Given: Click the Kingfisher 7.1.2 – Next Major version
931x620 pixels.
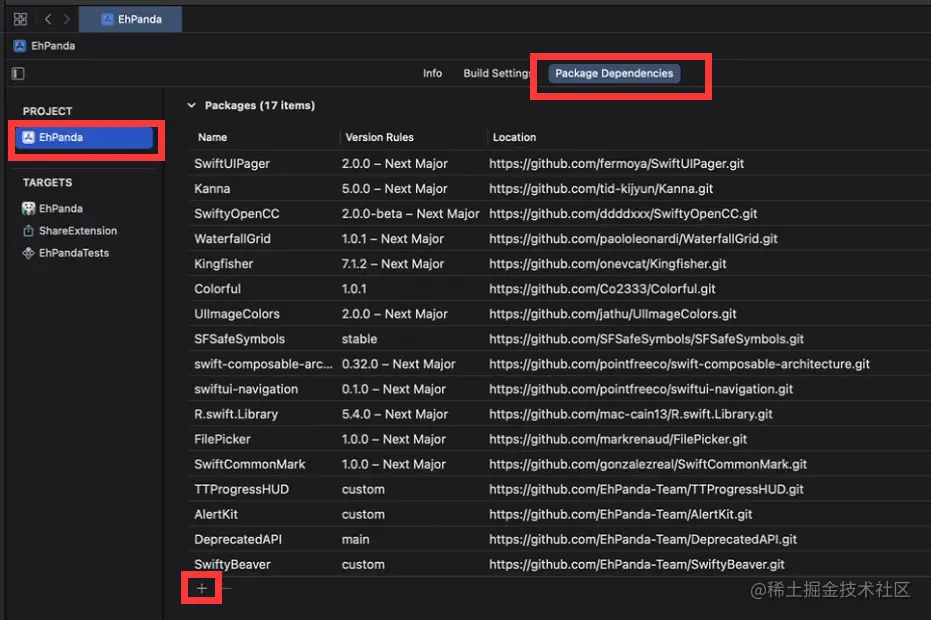Looking at the screenshot, I should click(392, 264).
